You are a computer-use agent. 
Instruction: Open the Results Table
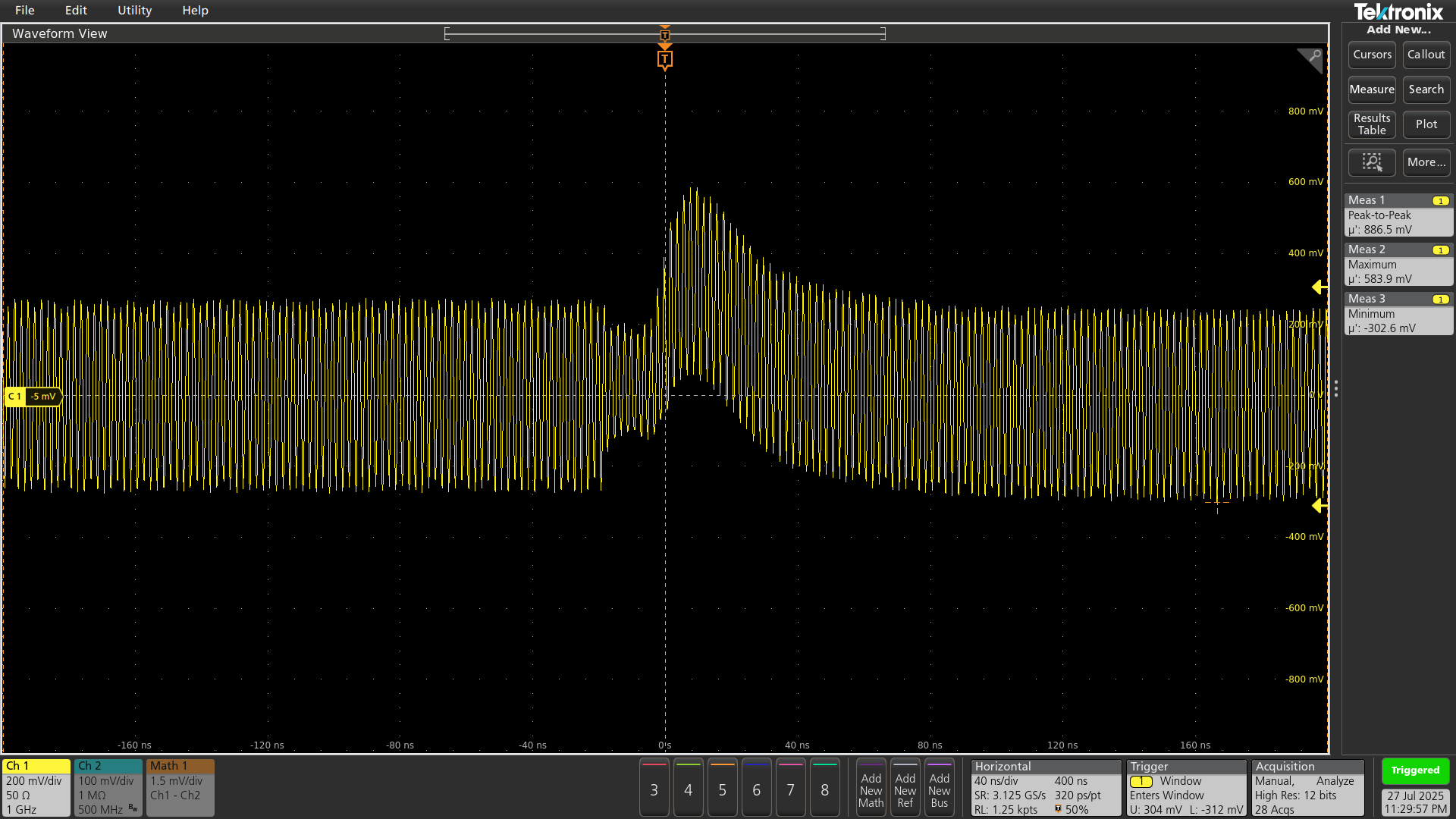point(1372,124)
